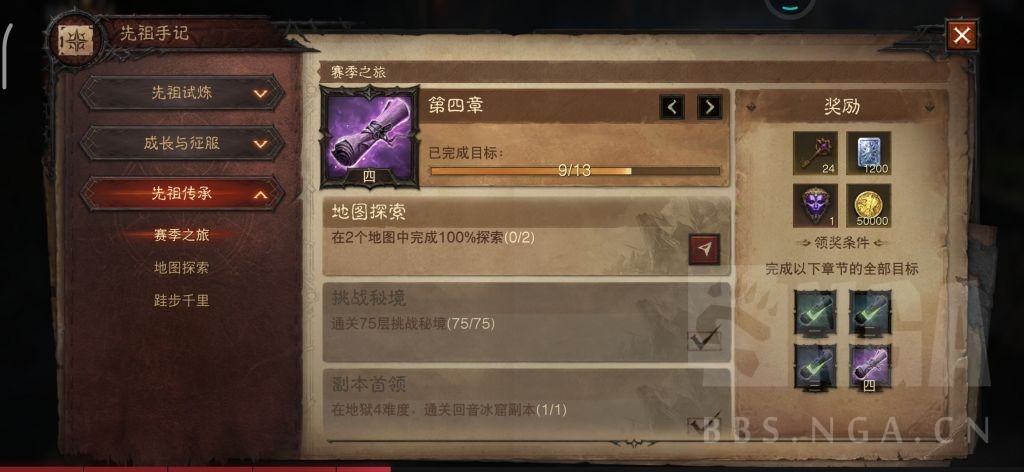Viewport: 1024px width, 472px height.
Task: Select the purple mask reward icon
Action: click(815, 206)
